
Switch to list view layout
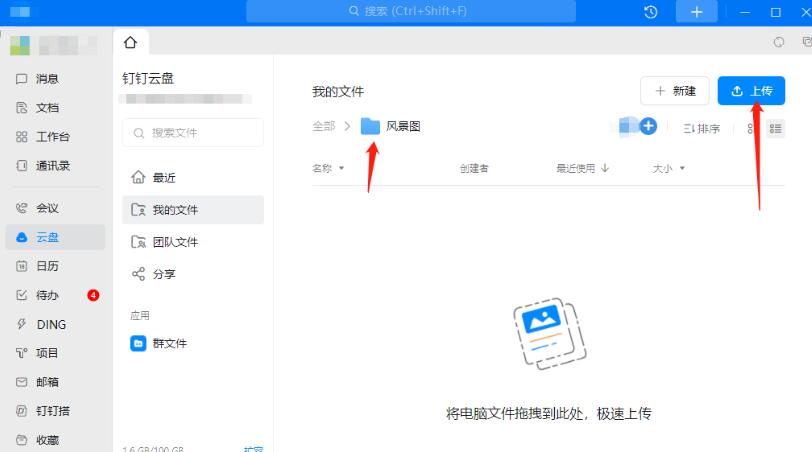[775, 129]
